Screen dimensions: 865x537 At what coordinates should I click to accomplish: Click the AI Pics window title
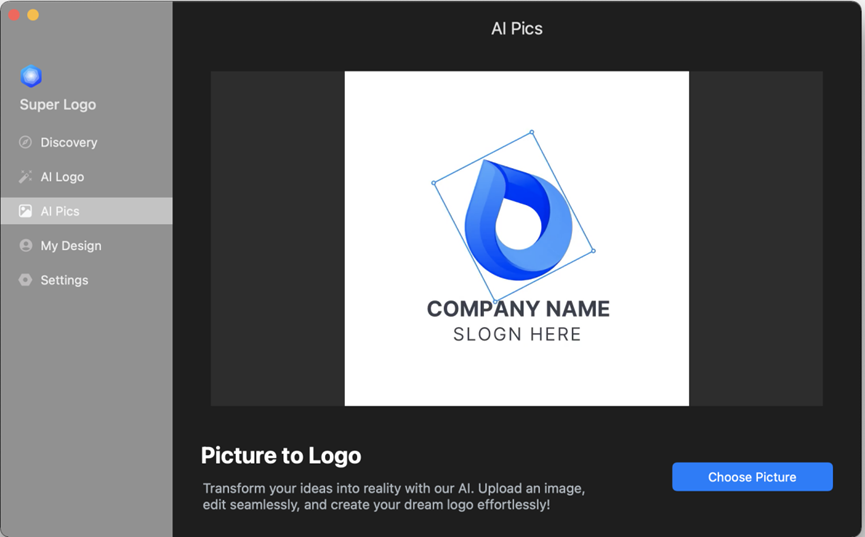517,29
